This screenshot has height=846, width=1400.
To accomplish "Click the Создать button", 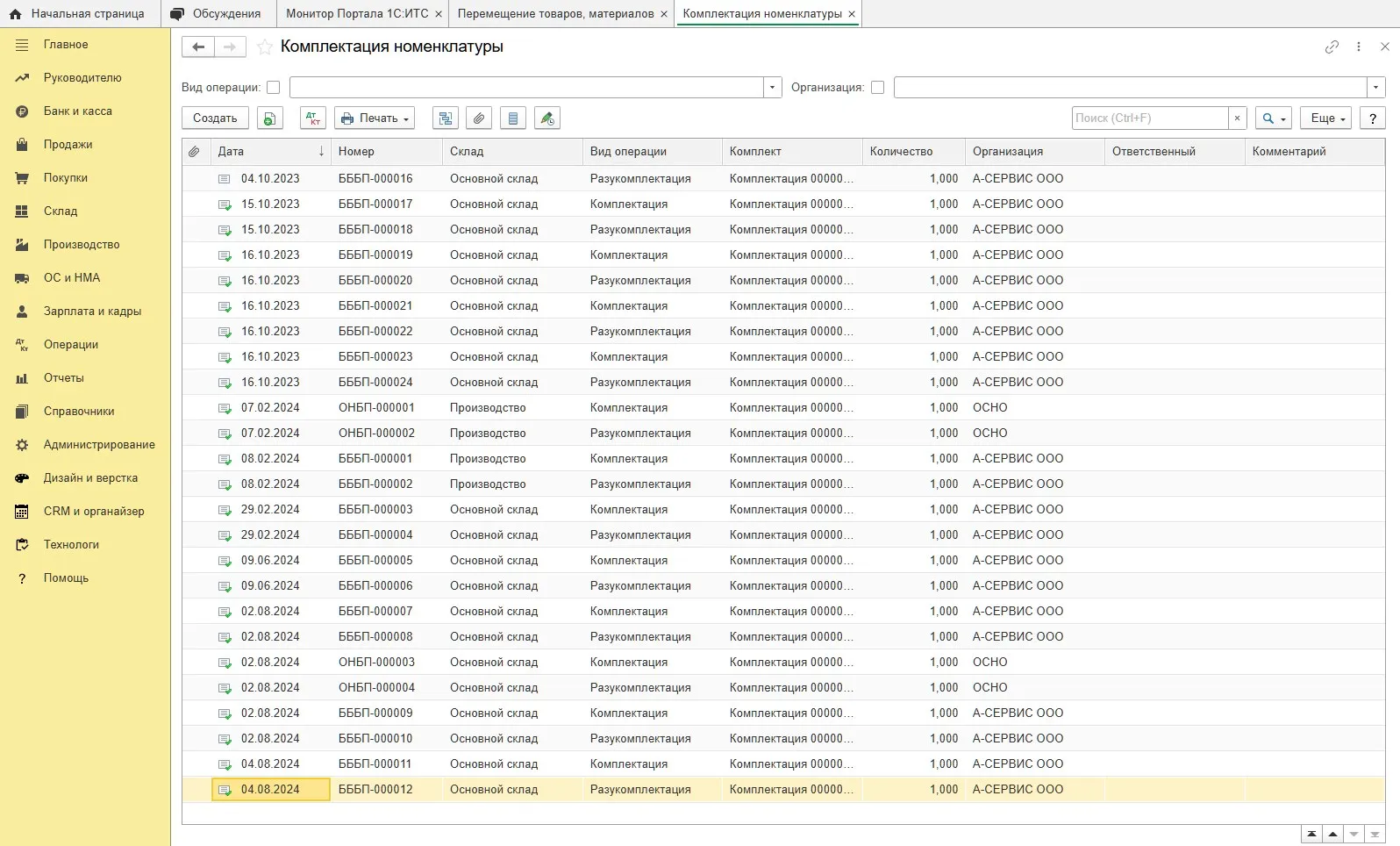I will (x=215, y=118).
